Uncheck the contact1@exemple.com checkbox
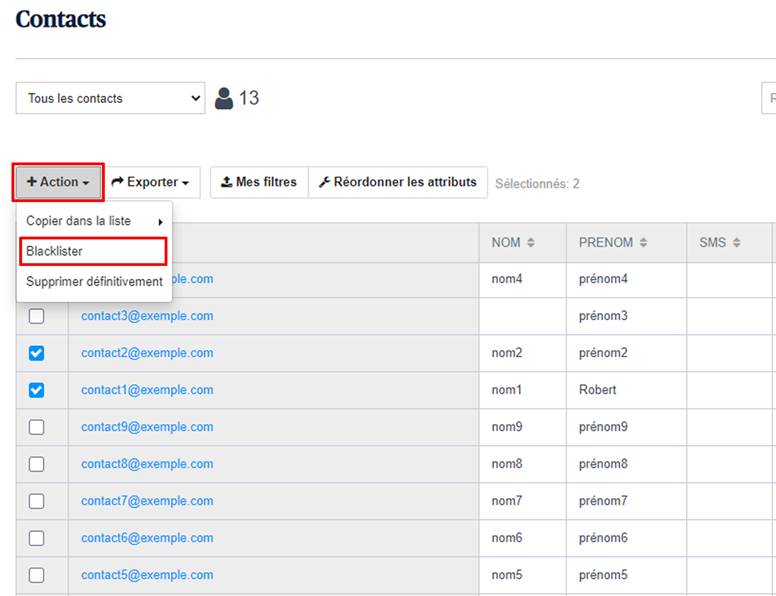Viewport: 776px width, 596px height. (x=37, y=390)
